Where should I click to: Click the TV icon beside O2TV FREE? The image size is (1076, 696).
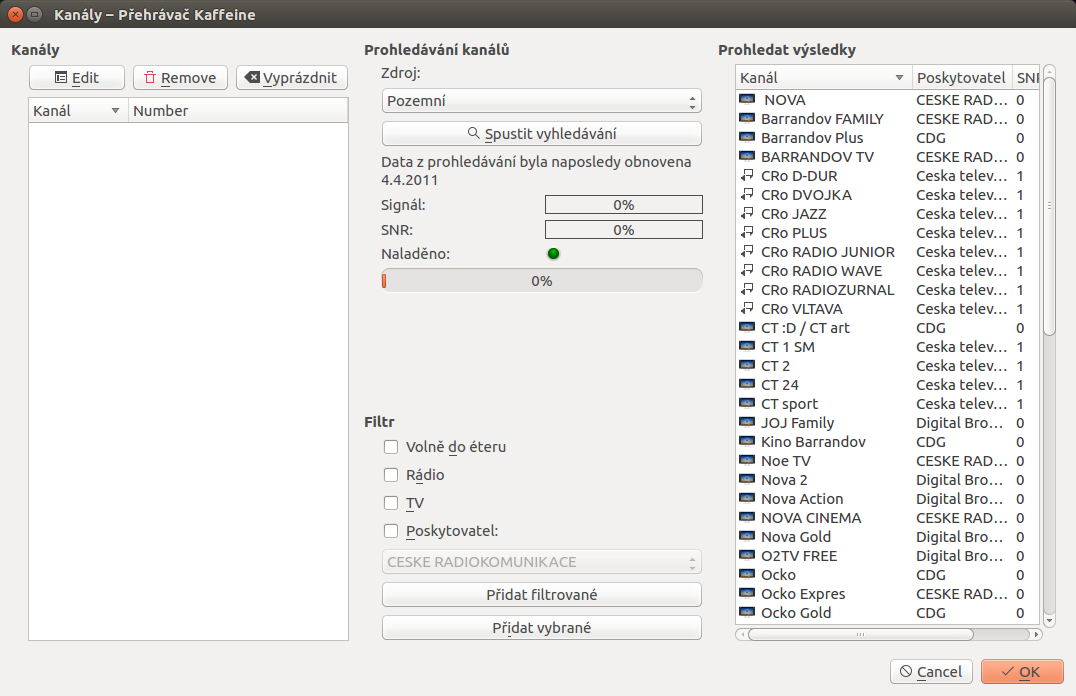(x=747, y=556)
